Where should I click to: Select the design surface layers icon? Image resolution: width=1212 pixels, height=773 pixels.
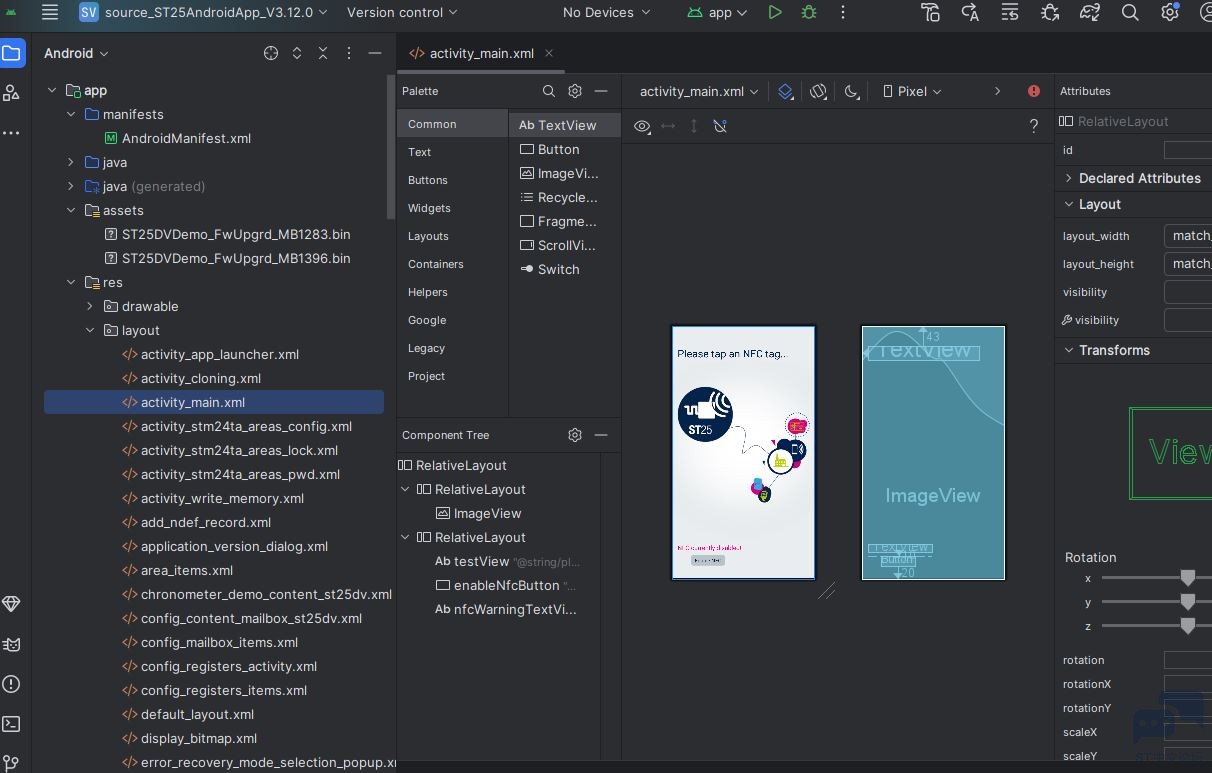[785, 91]
